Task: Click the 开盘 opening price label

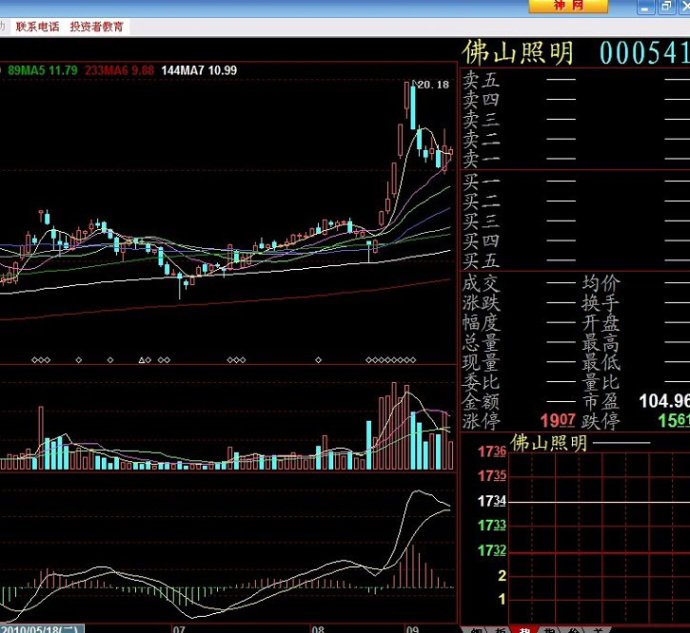Action: (x=601, y=323)
